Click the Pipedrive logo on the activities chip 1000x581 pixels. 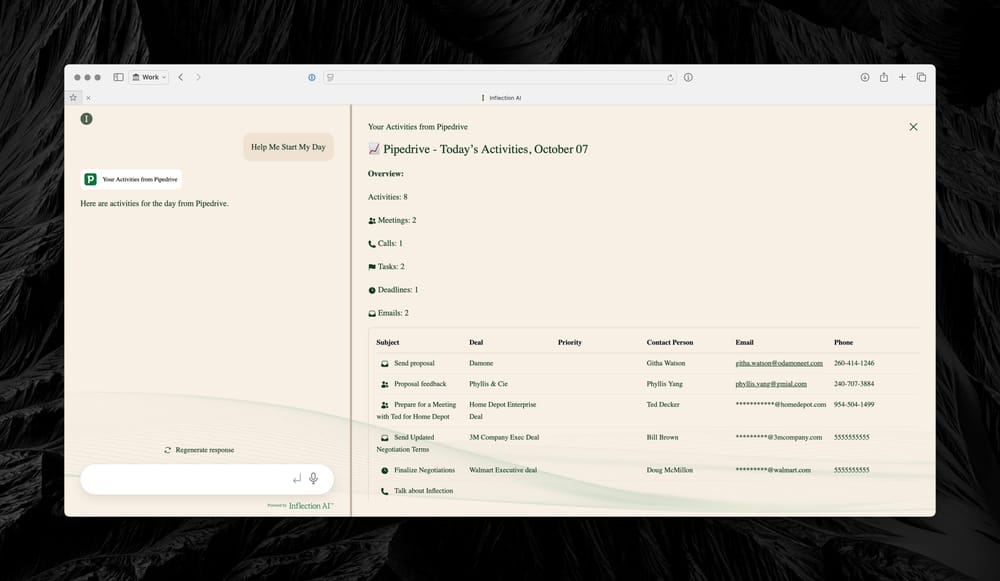91,179
